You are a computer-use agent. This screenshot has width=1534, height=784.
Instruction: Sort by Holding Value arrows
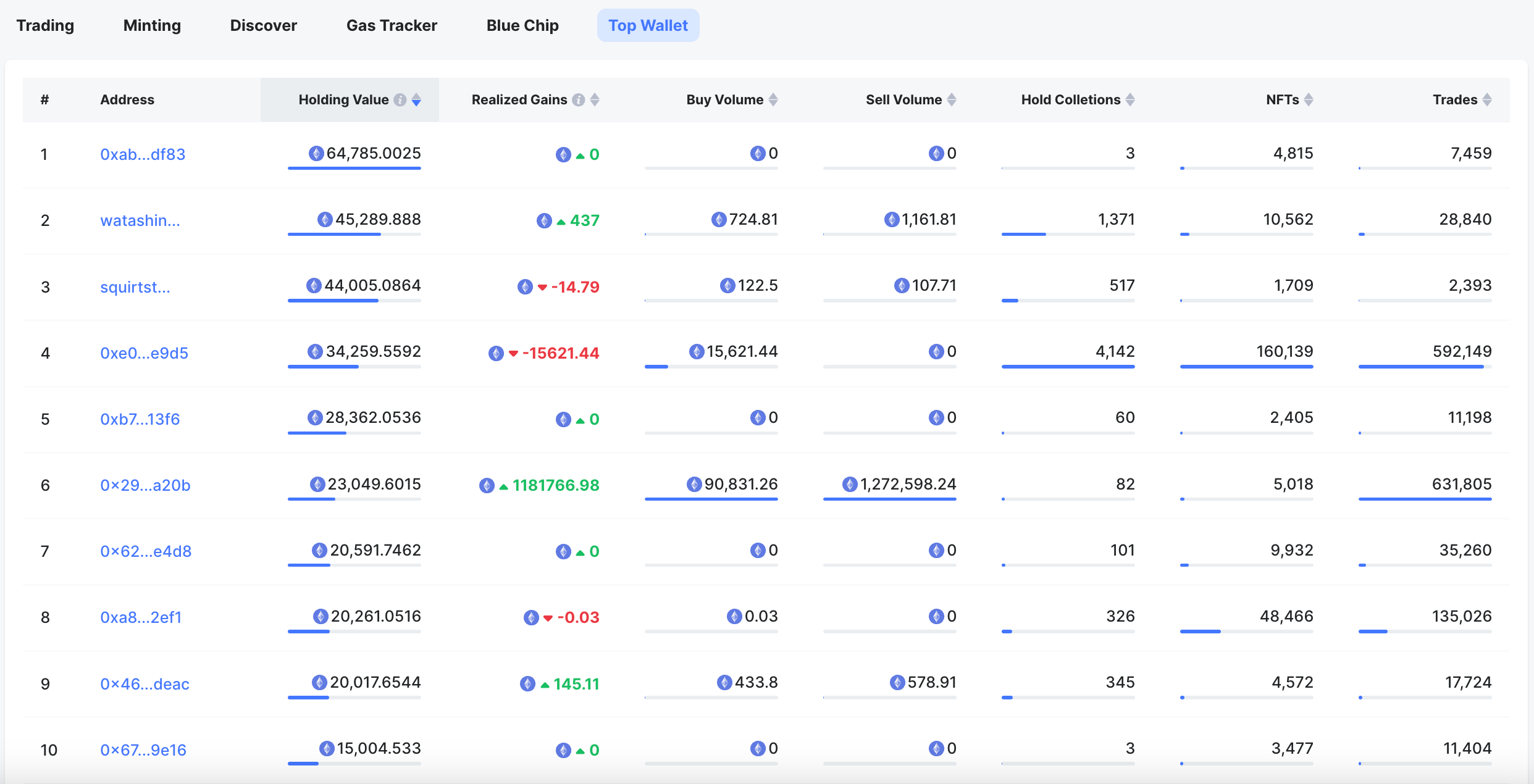[416, 100]
